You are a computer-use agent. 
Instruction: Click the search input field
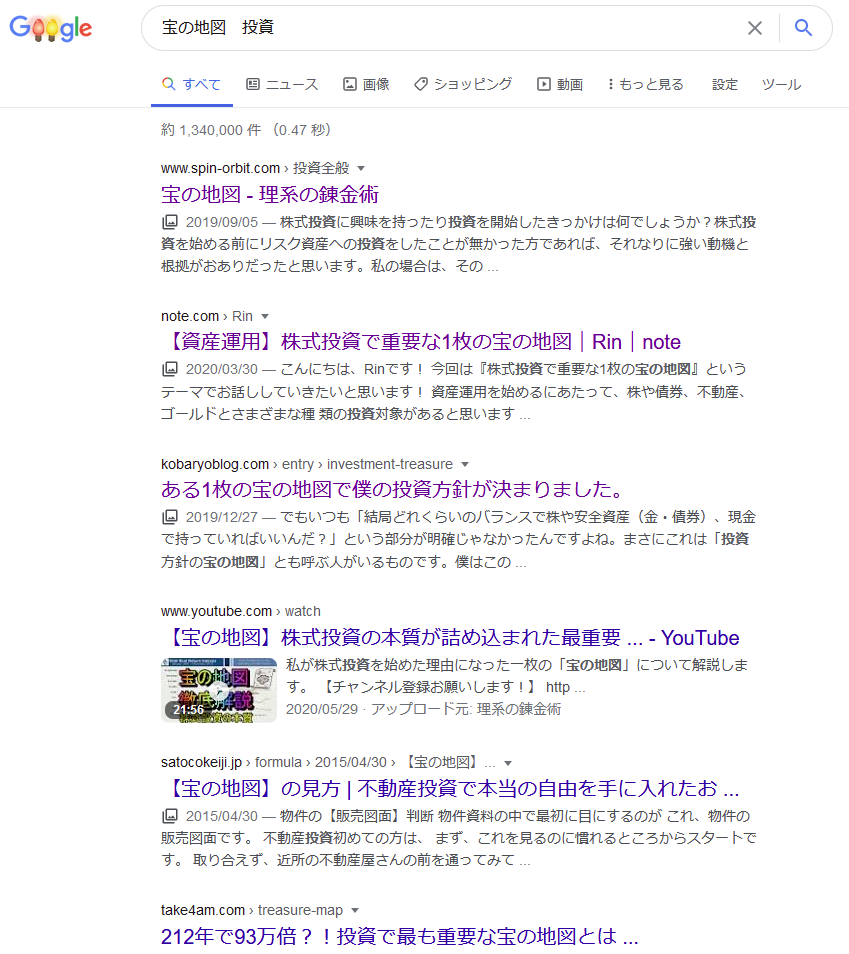pos(440,28)
